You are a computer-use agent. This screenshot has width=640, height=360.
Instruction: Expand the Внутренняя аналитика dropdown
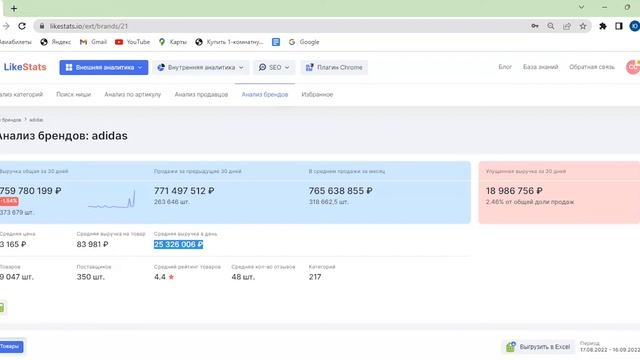pos(200,67)
